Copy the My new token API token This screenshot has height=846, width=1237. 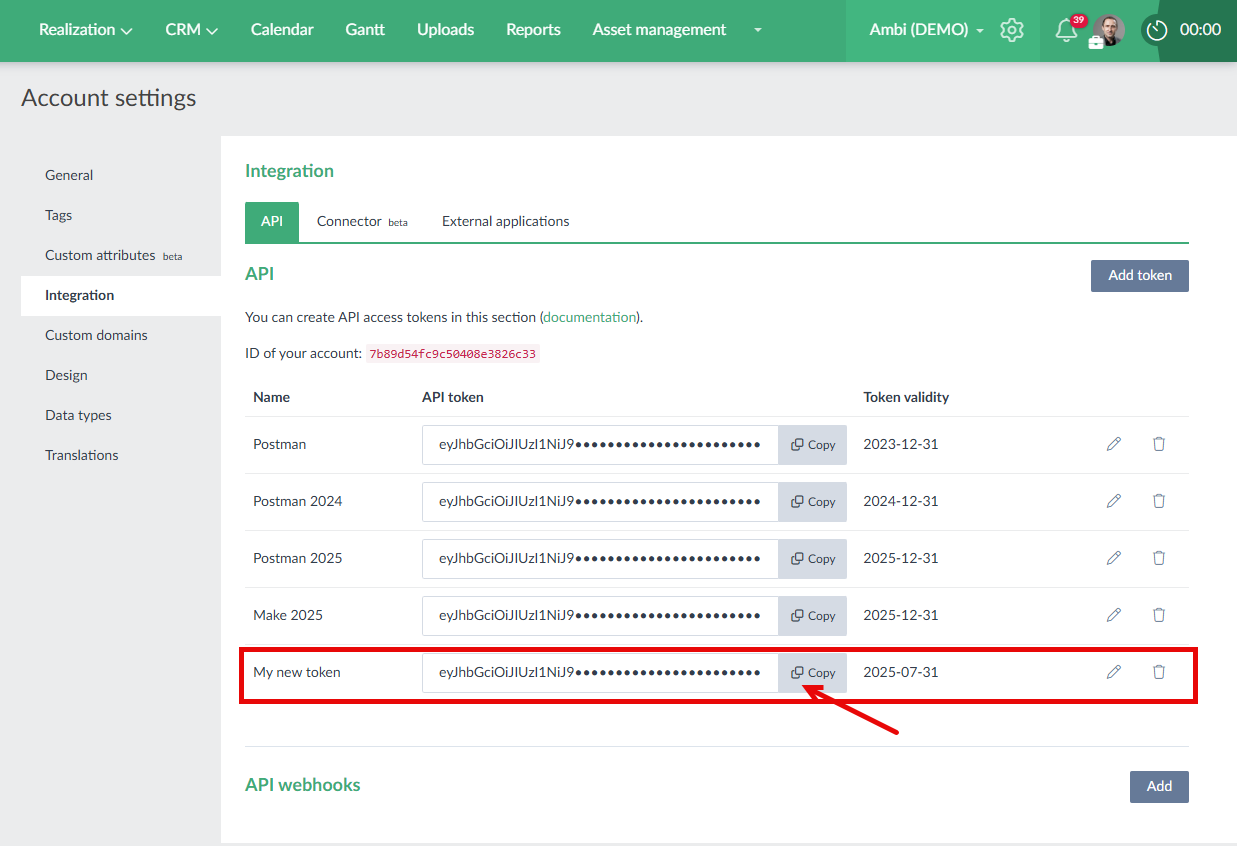click(813, 673)
